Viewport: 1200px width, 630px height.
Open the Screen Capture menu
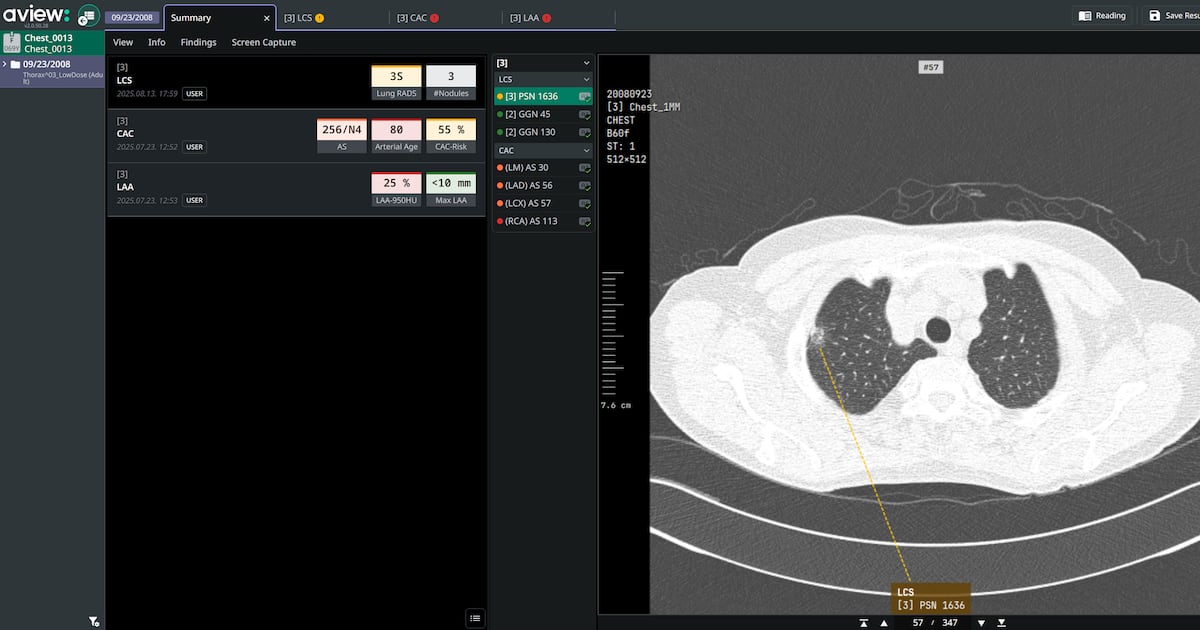264,42
